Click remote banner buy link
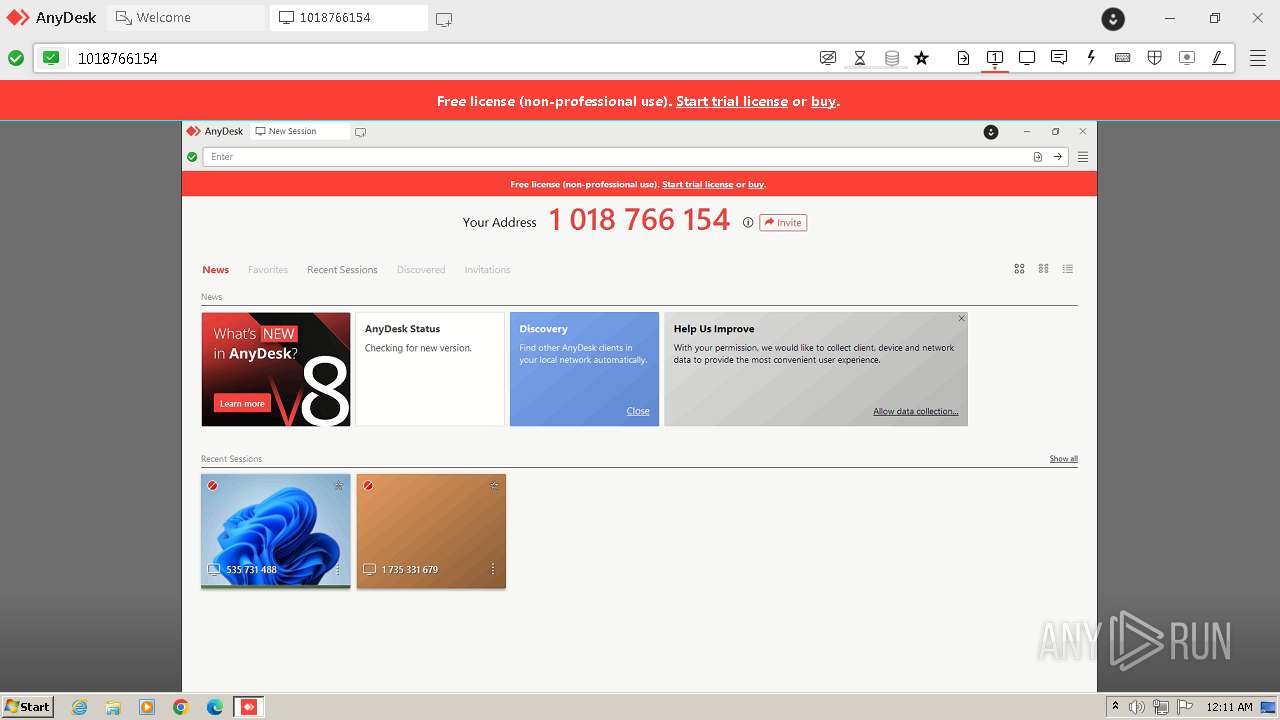The height and width of the screenshot is (720, 1280). click(756, 184)
